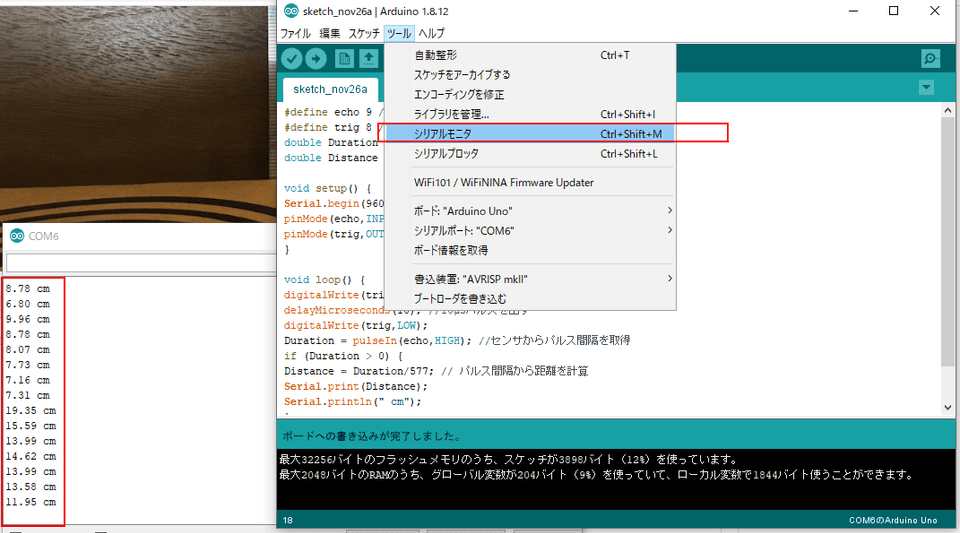Click the Arduino logo in the sketch title bar

pyautogui.click(x=291, y=11)
